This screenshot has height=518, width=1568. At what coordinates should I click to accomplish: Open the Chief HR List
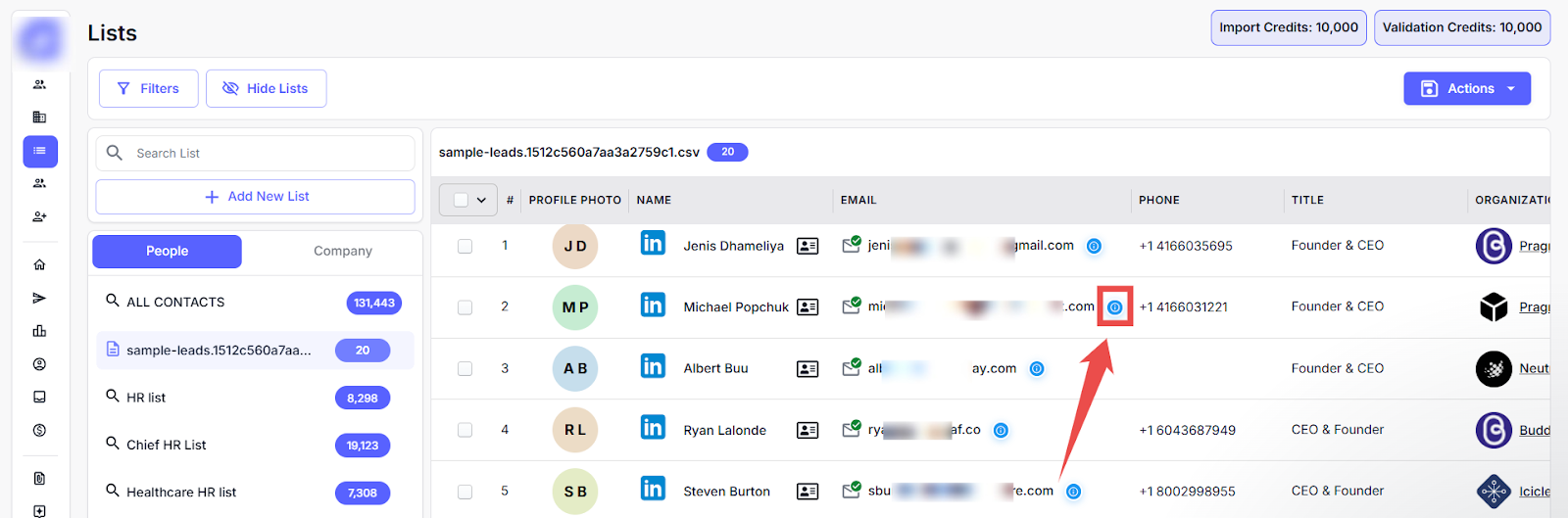pyautogui.click(x=167, y=445)
